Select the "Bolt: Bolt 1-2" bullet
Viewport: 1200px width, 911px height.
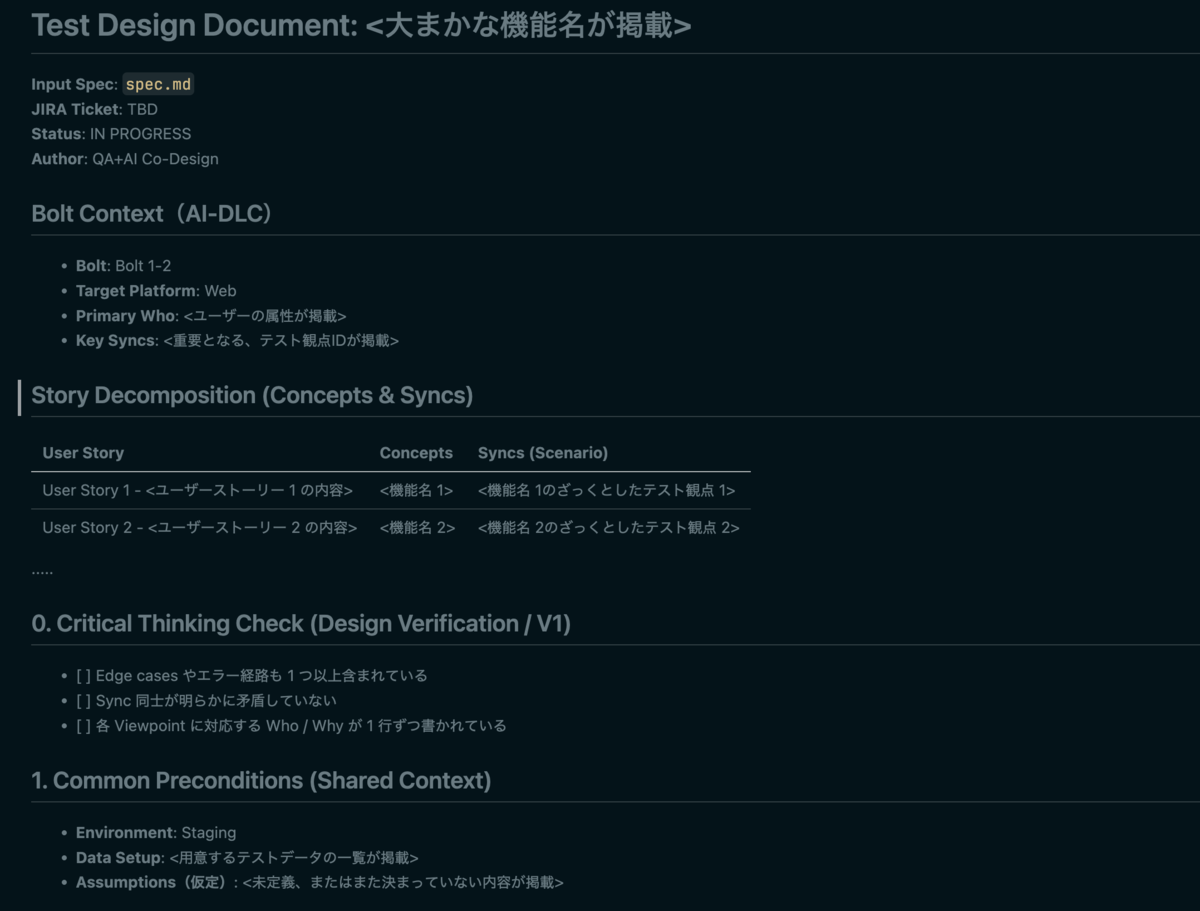123,266
